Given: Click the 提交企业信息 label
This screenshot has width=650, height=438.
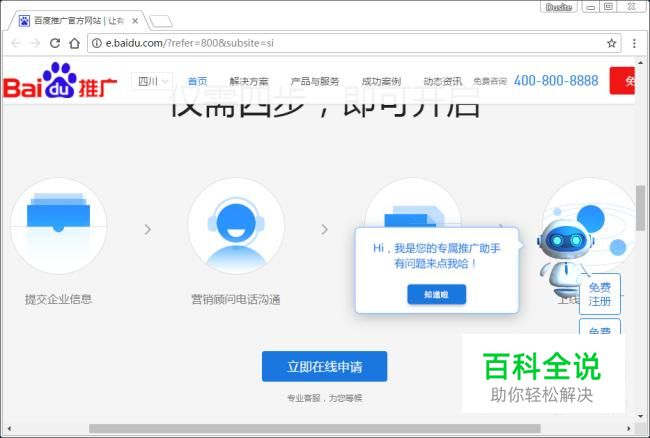Looking at the screenshot, I should (x=58, y=299).
